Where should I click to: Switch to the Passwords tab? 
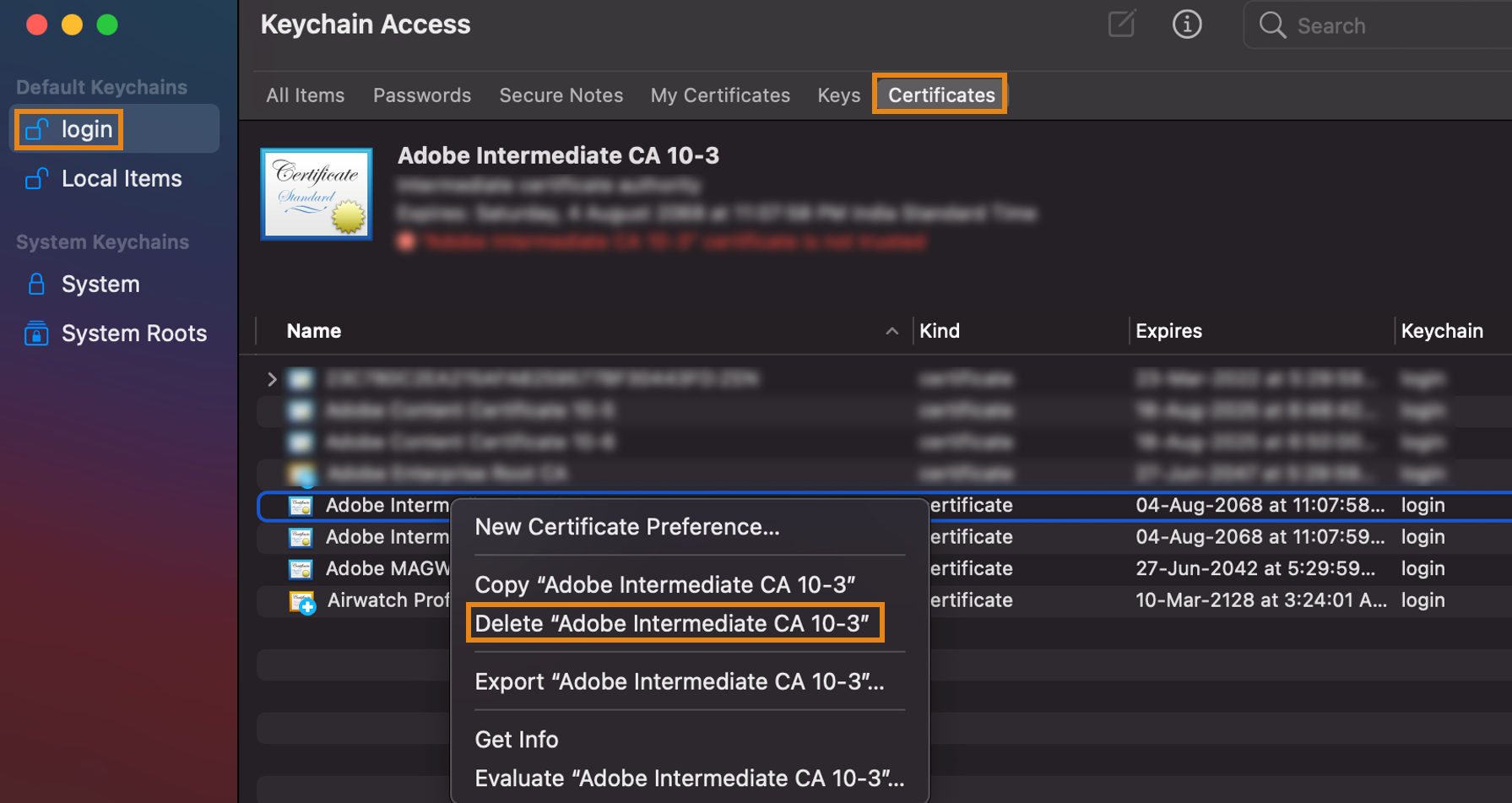[422, 95]
